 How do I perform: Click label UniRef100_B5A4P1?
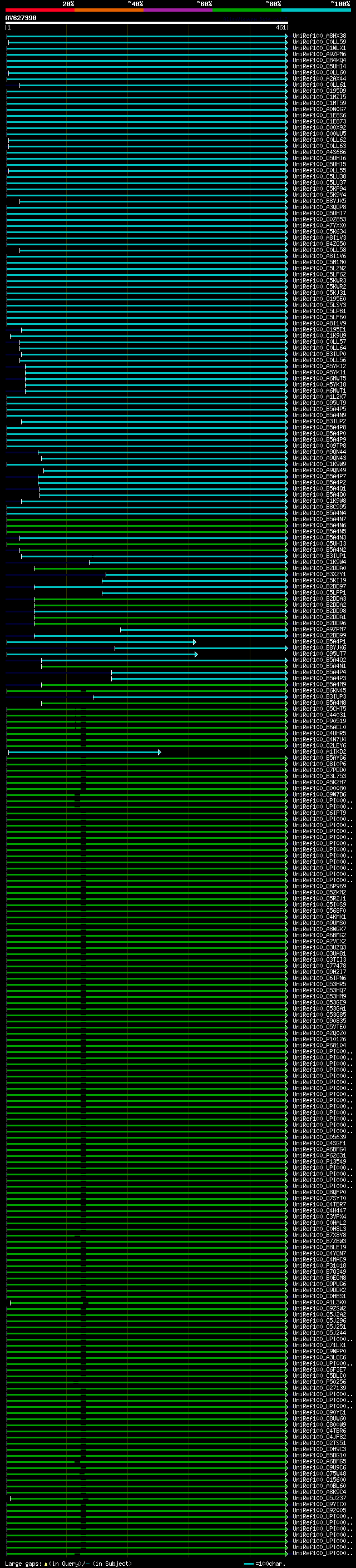(x=319, y=642)
